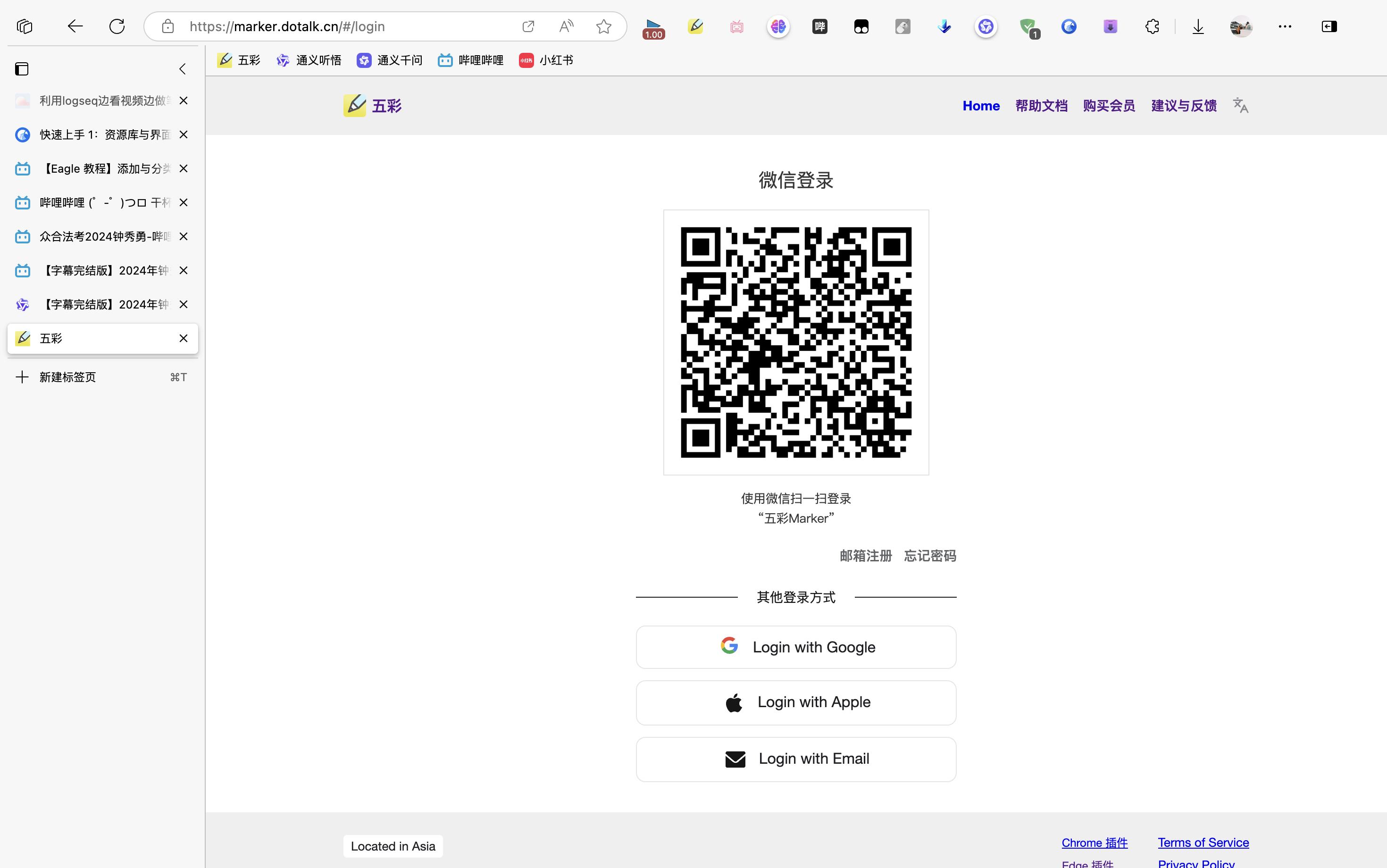Close the 快速上手 1 tab
Screen dimensions: 1387x868
tap(184, 134)
